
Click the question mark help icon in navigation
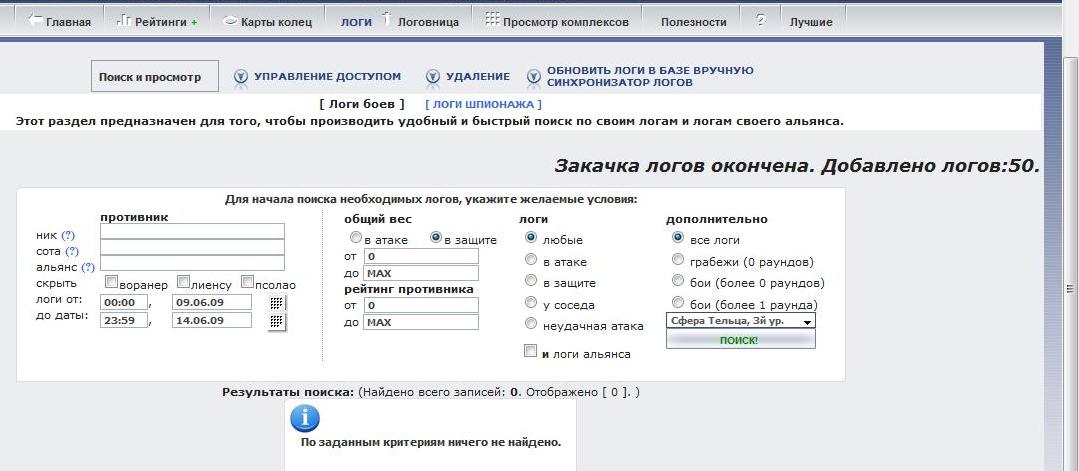click(761, 19)
